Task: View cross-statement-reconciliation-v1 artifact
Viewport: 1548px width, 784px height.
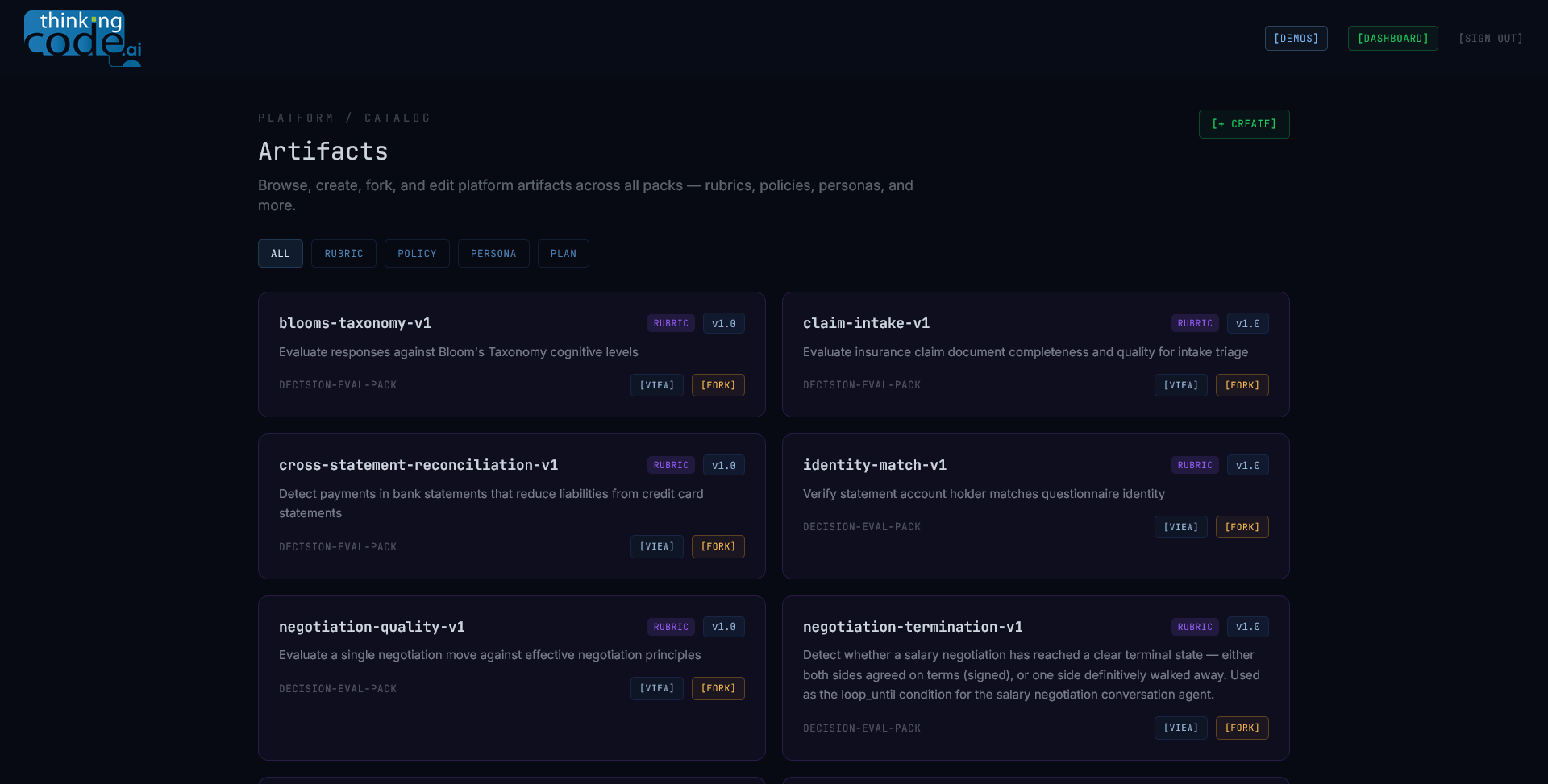Action: coord(657,546)
